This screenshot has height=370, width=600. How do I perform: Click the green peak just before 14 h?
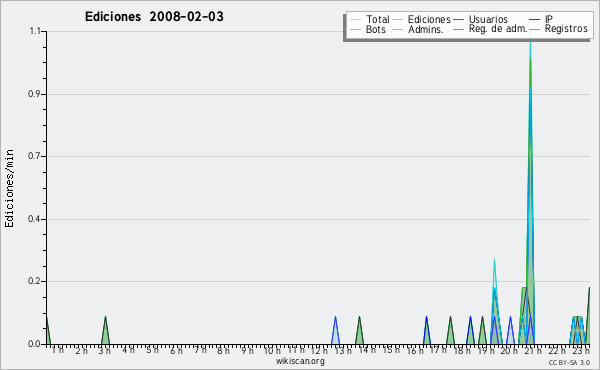pyautogui.click(x=359, y=331)
